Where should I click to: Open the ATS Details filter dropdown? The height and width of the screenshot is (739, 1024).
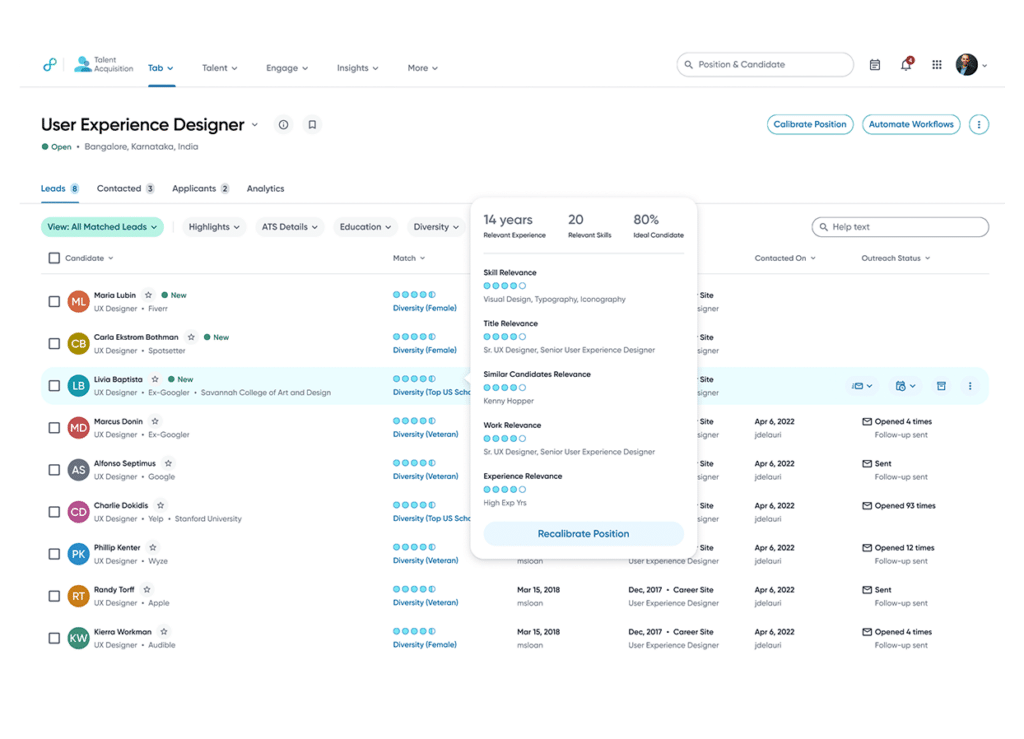289,227
